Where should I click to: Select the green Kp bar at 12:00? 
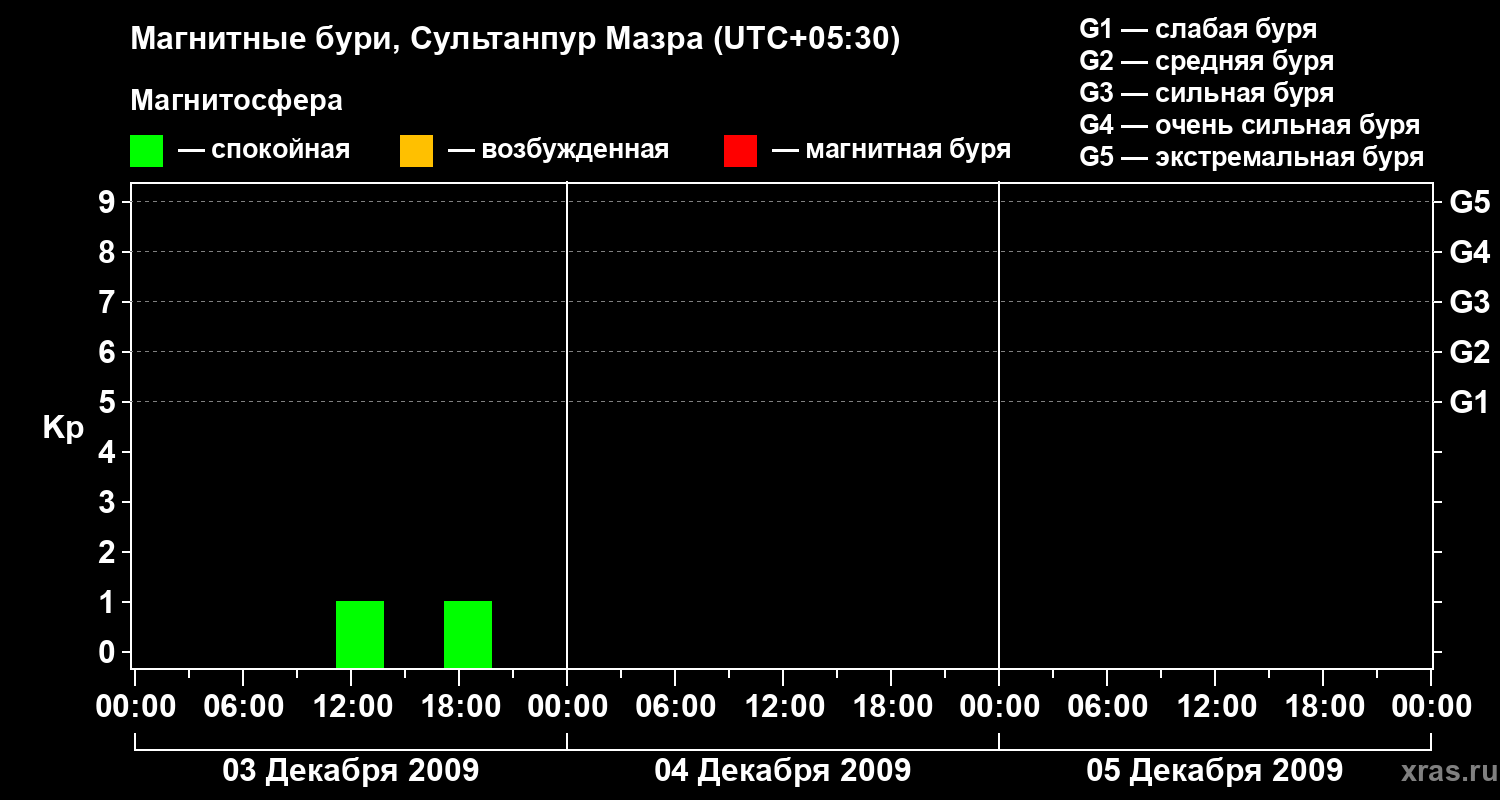[360, 634]
